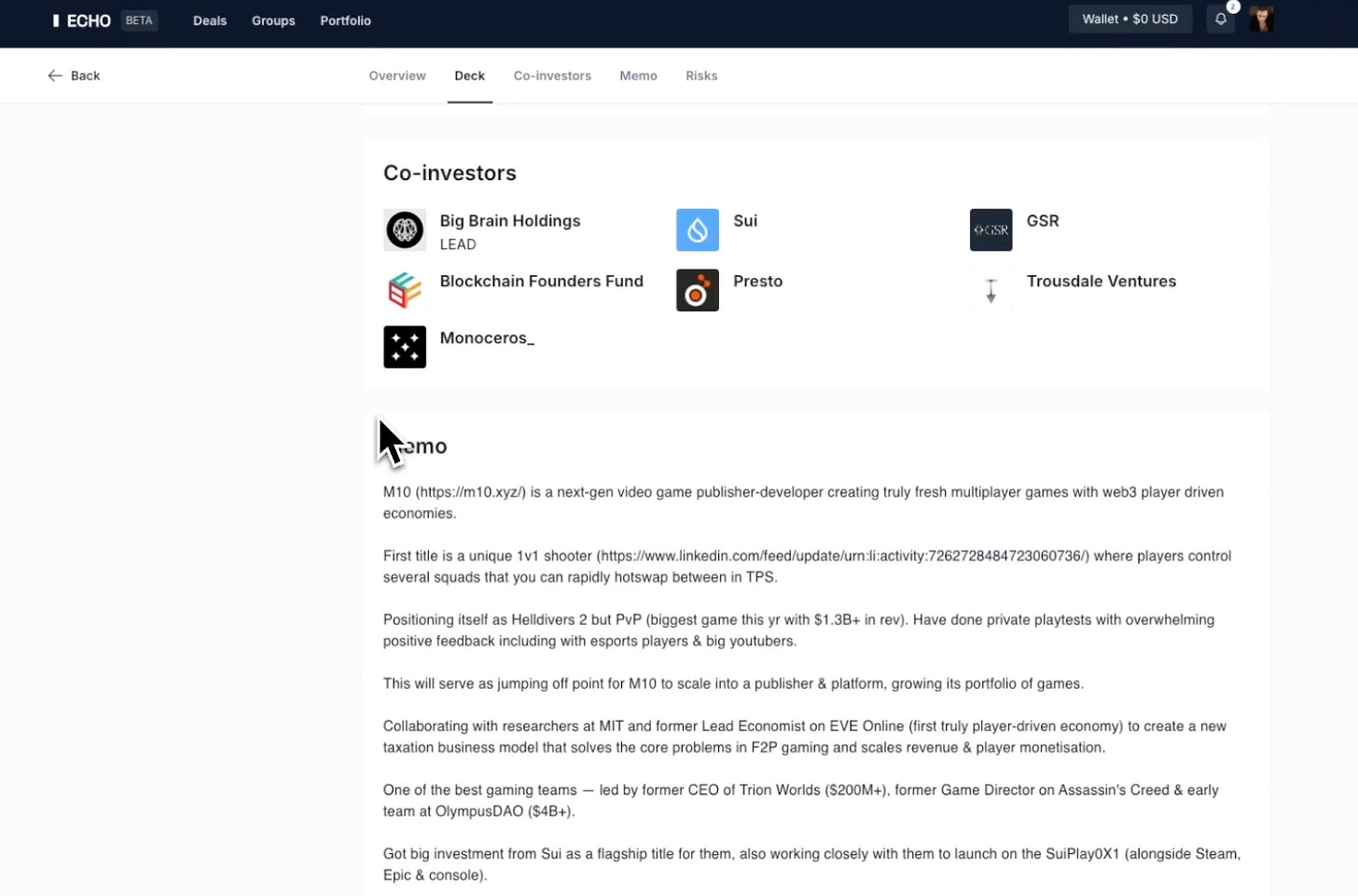Click the Sui water-drop logo
This screenshot has height=896, width=1358.
pos(698,230)
